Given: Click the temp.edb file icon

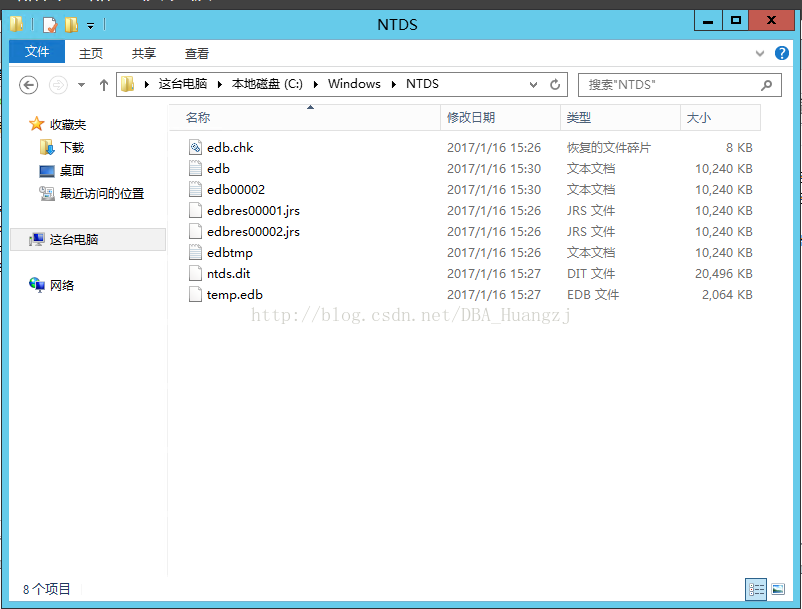Looking at the screenshot, I should (195, 295).
